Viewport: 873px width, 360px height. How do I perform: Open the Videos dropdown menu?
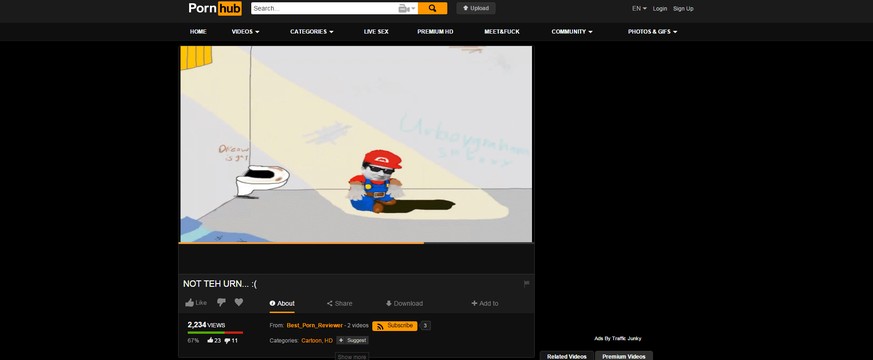[246, 32]
